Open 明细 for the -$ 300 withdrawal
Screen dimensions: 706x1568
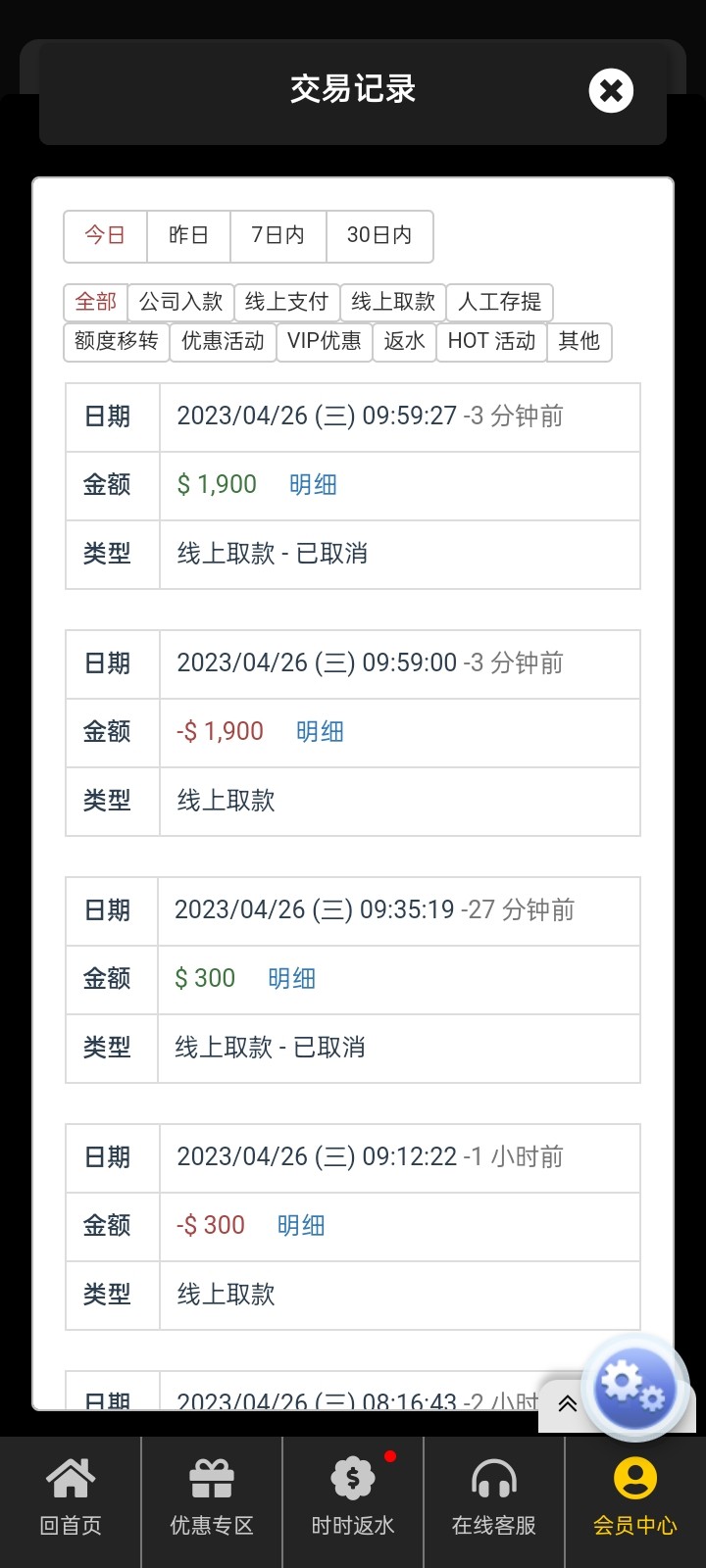pyautogui.click(x=301, y=1226)
